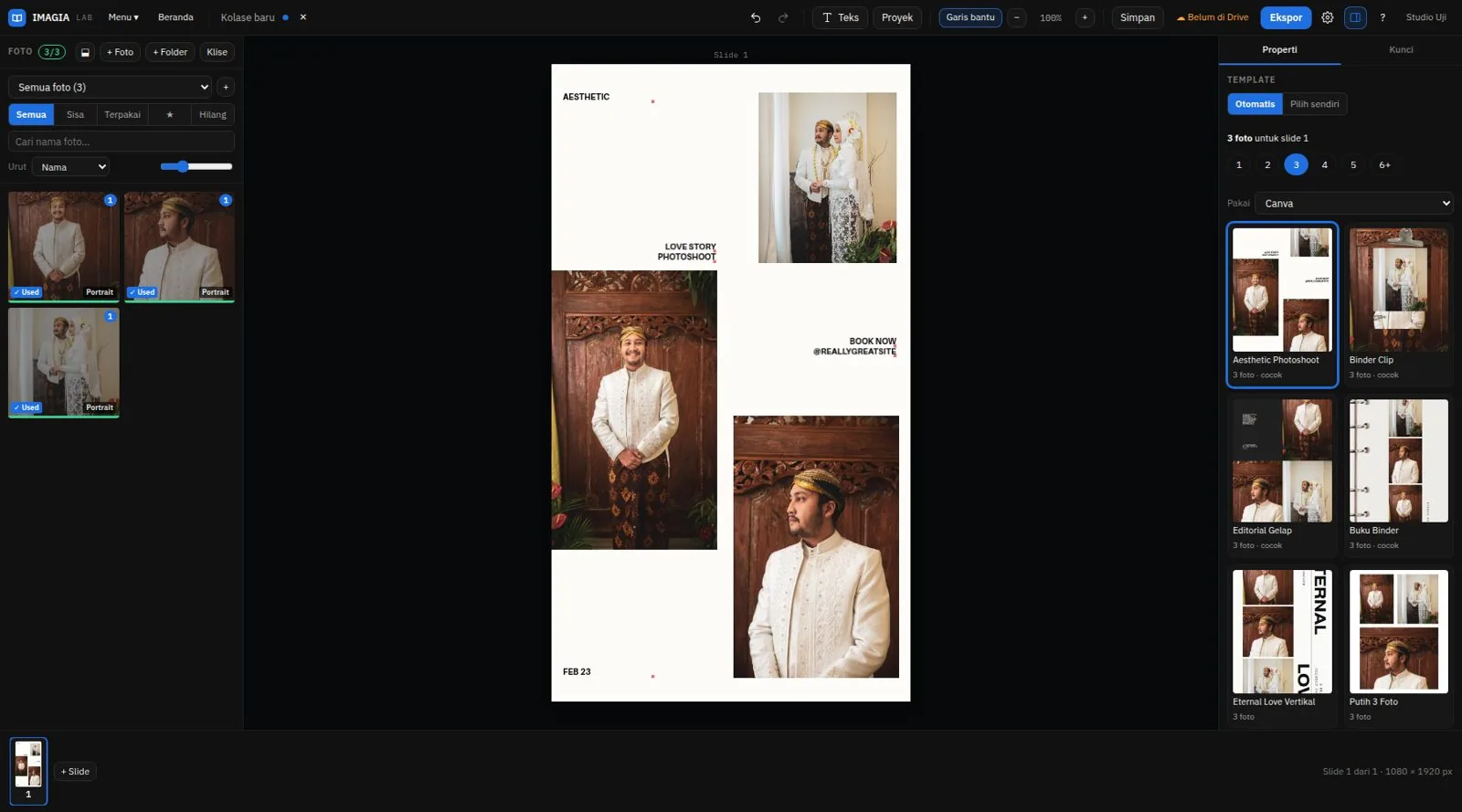Click the redo arrow icon

click(x=783, y=17)
